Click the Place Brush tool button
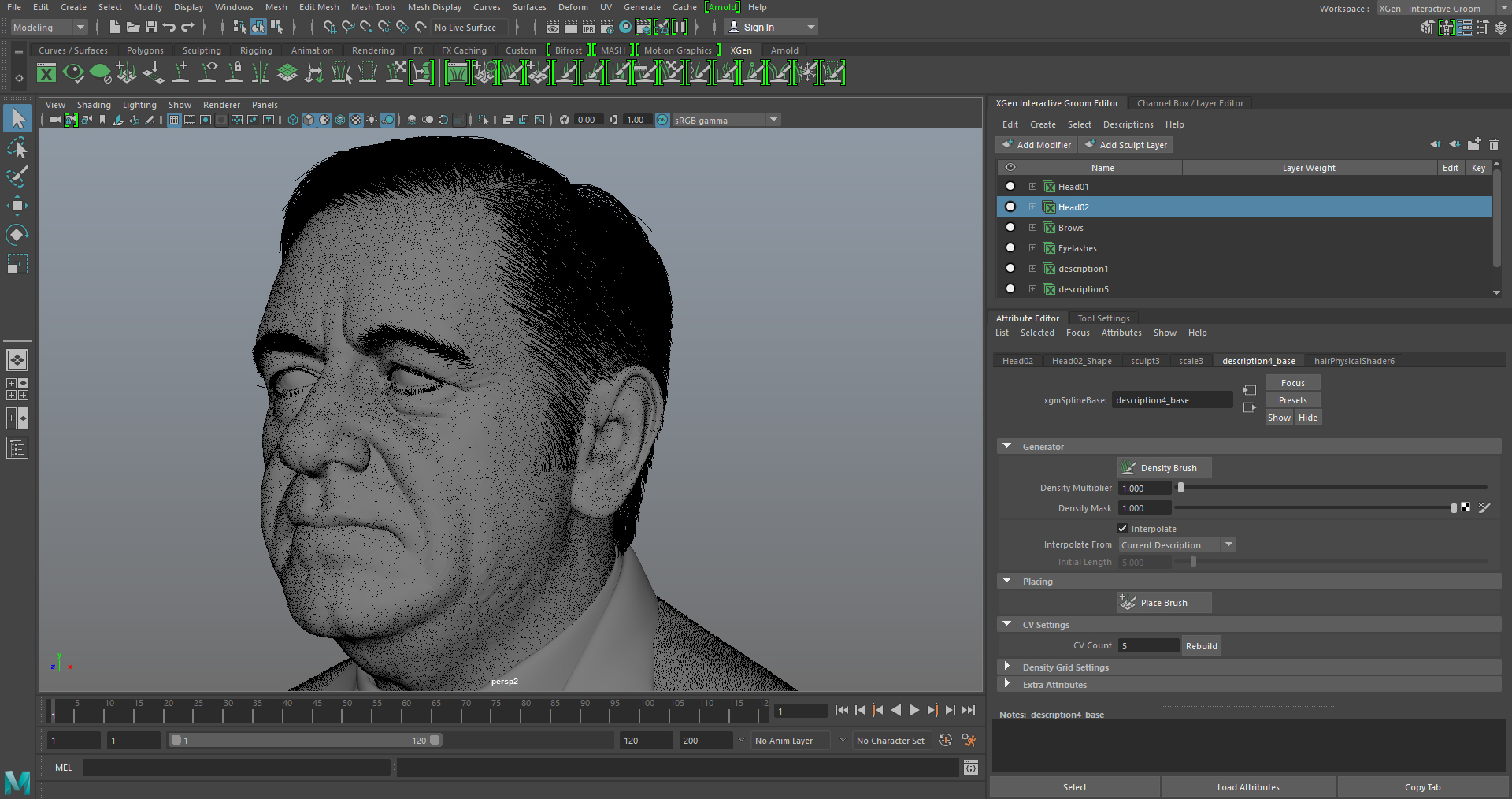 point(1163,603)
